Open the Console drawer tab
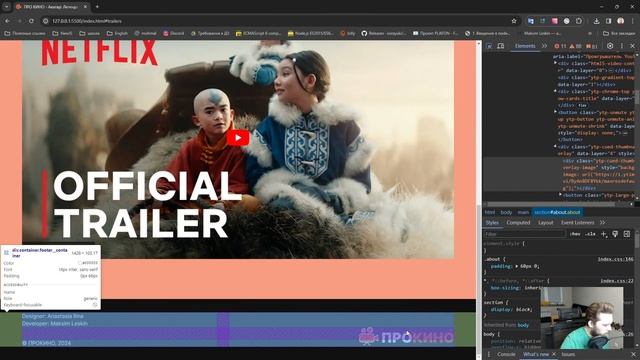Image resolution: width=640 pixels, height=360 pixels. (x=506, y=354)
